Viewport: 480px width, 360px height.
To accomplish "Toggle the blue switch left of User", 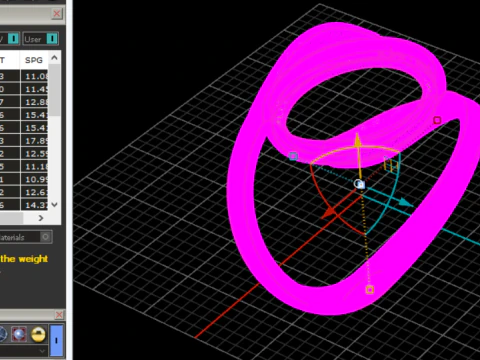I will point(13,39).
